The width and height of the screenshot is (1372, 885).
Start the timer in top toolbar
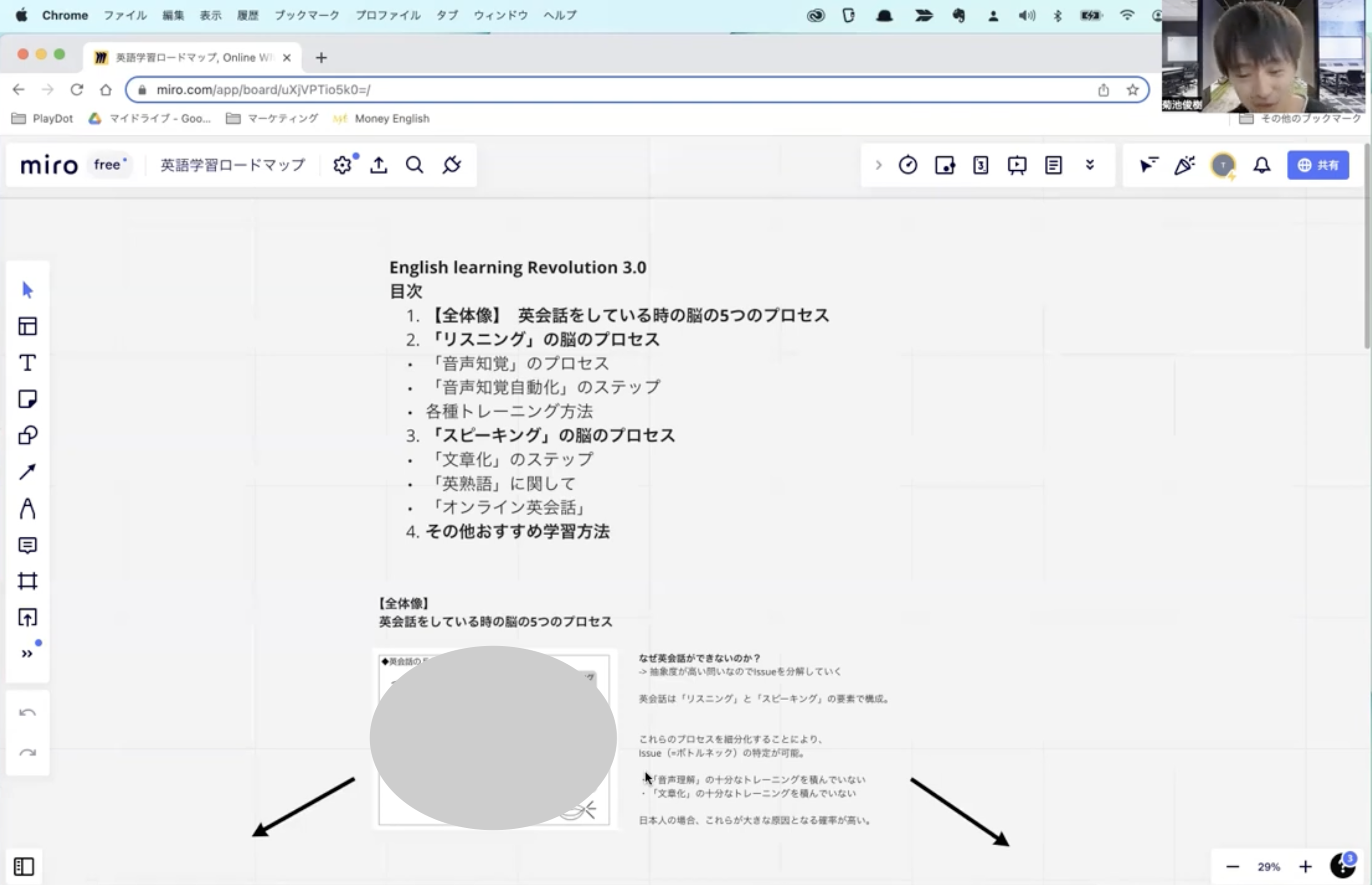click(908, 165)
